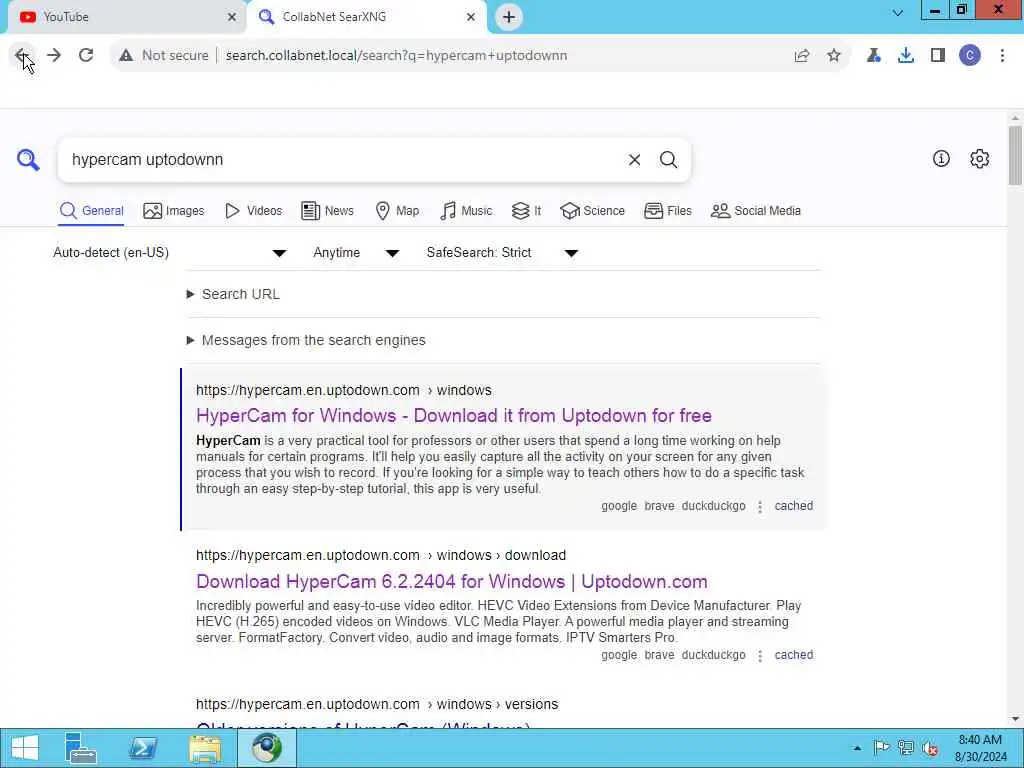Open Chrome Labs flask icon
This screenshot has width=1024, height=768.
tap(874, 56)
